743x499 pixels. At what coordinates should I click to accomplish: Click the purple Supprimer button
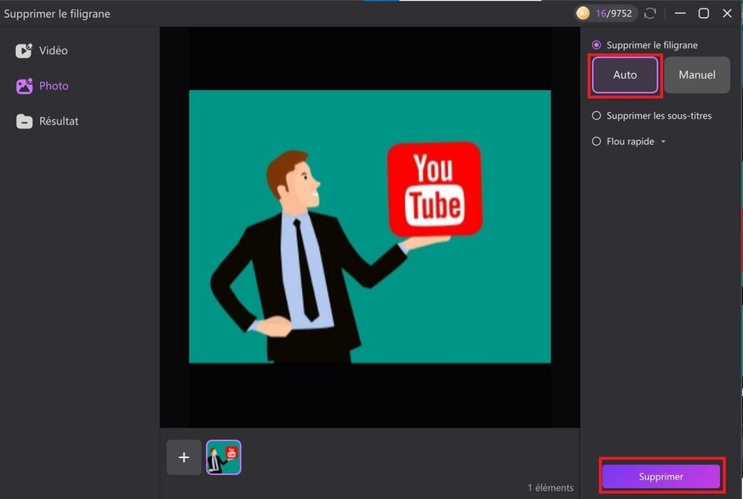[x=661, y=476]
